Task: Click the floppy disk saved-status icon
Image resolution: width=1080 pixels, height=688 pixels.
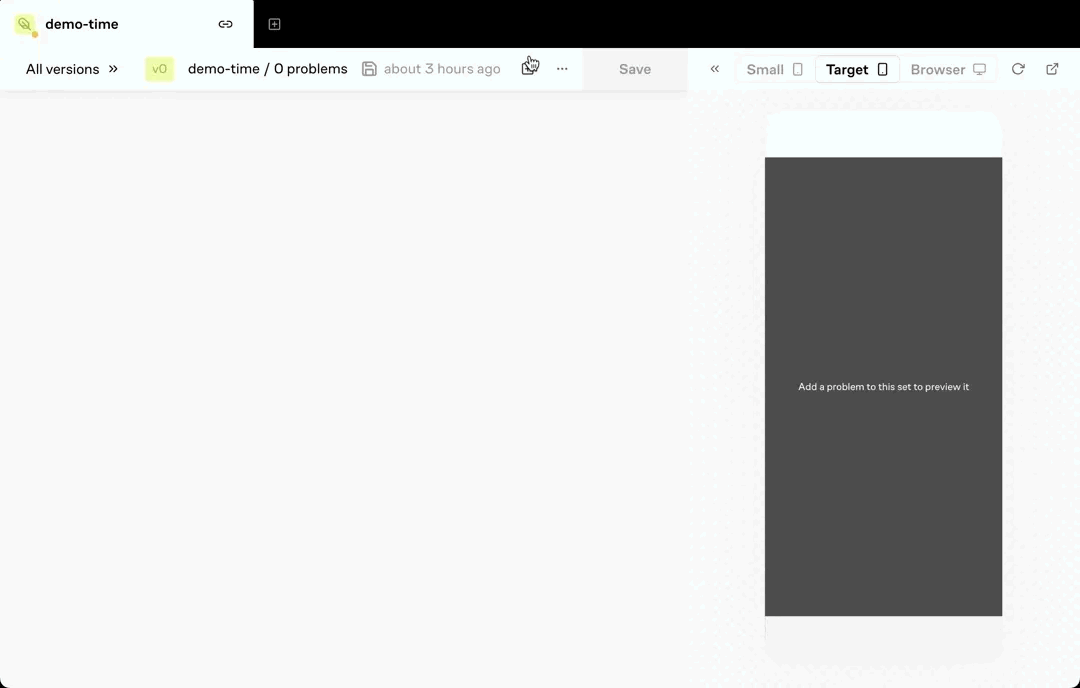Action: coord(369,69)
